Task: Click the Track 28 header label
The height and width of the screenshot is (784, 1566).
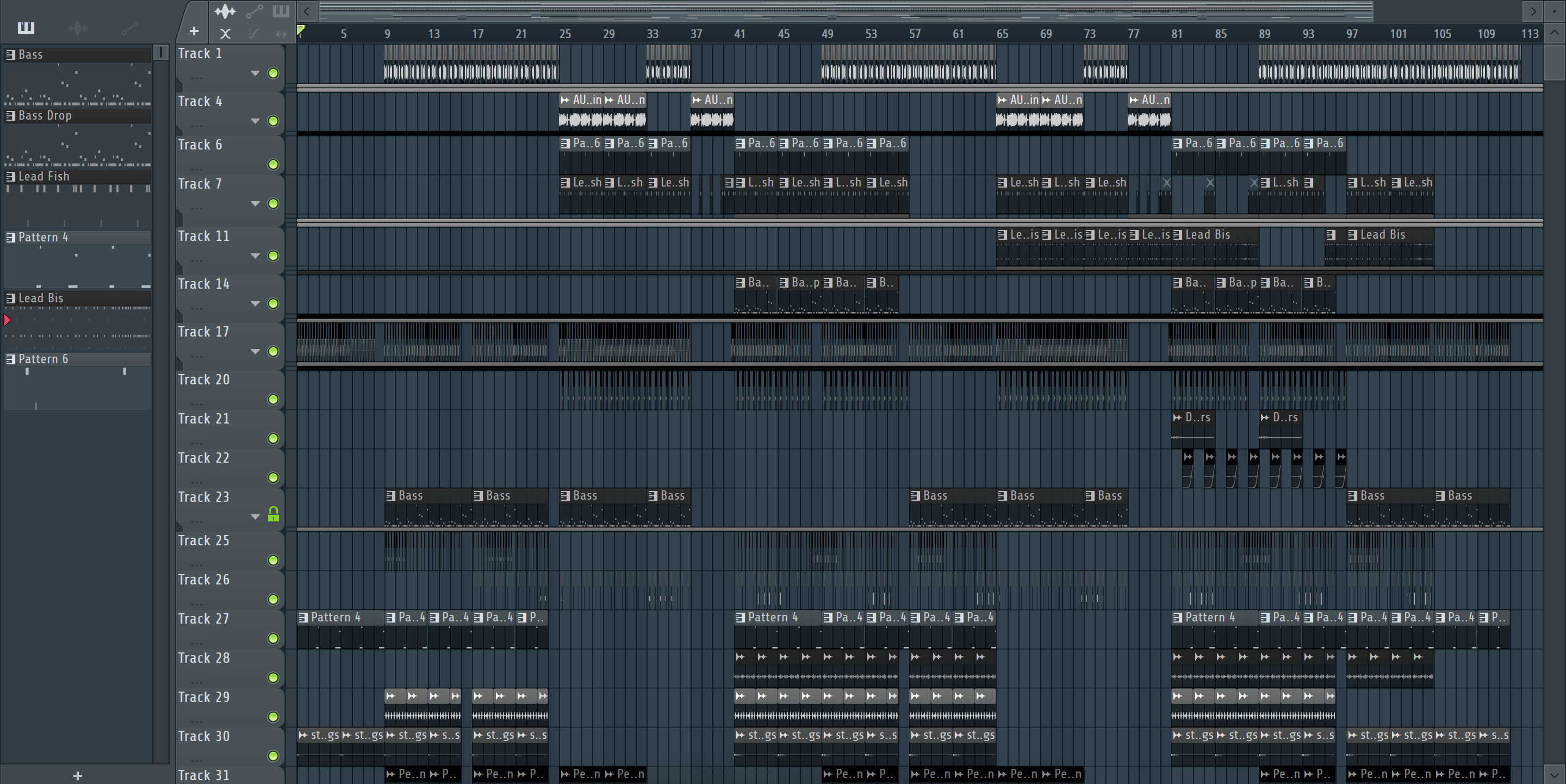Action: click(204, 657)
